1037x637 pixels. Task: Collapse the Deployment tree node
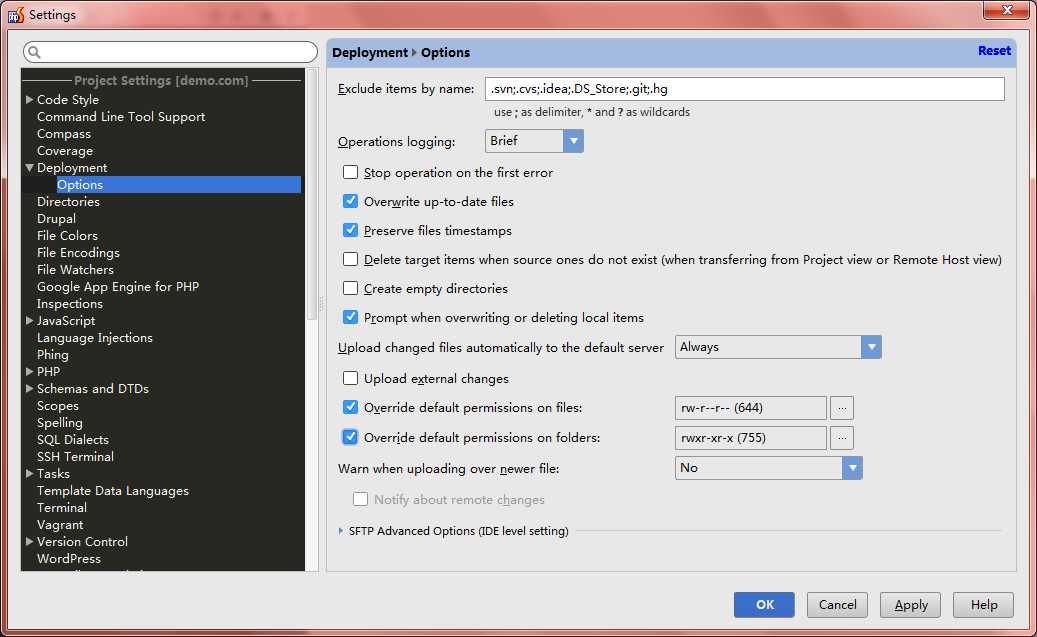tap(29, 167)
